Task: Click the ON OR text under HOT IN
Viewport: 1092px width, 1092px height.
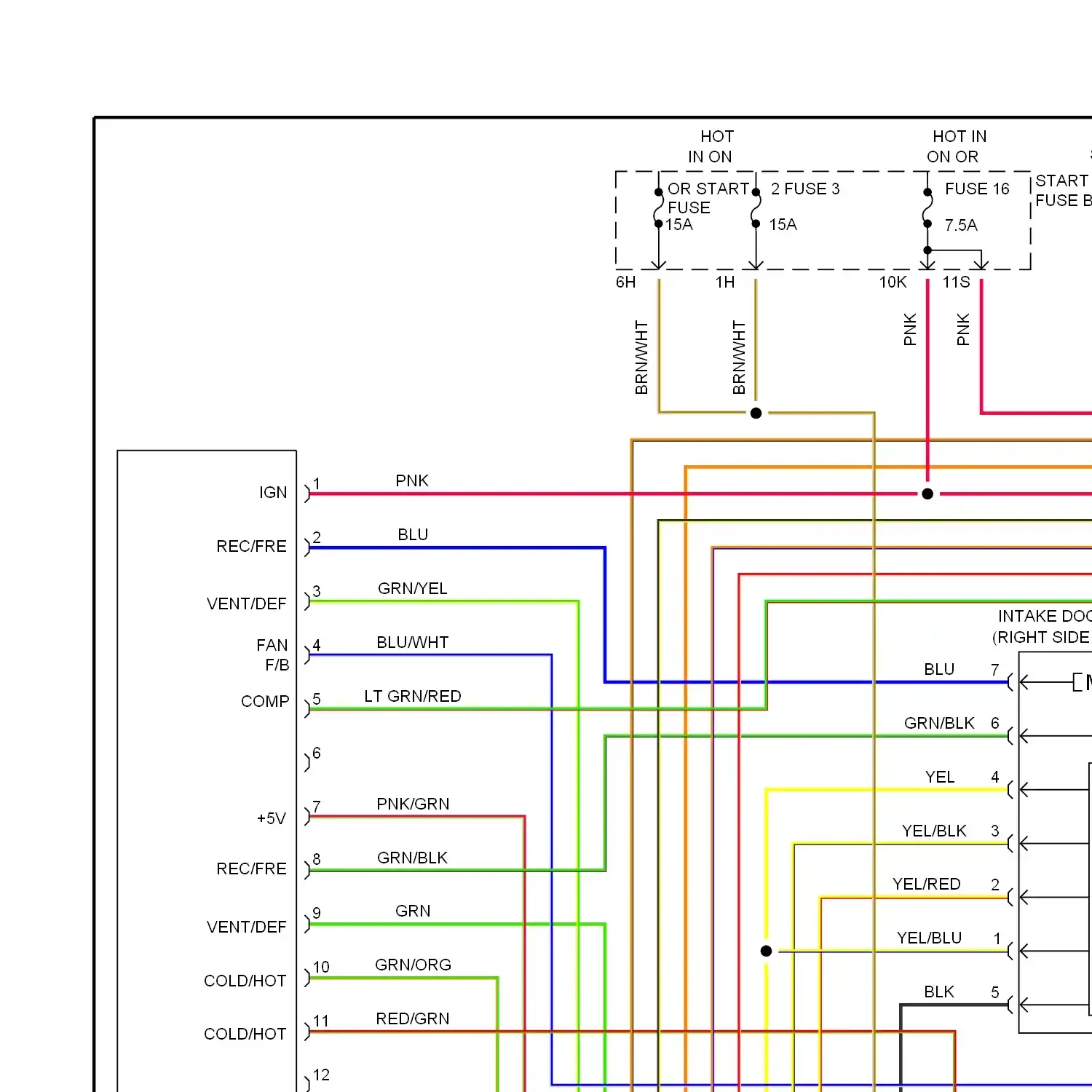Action: pos(953,157)
